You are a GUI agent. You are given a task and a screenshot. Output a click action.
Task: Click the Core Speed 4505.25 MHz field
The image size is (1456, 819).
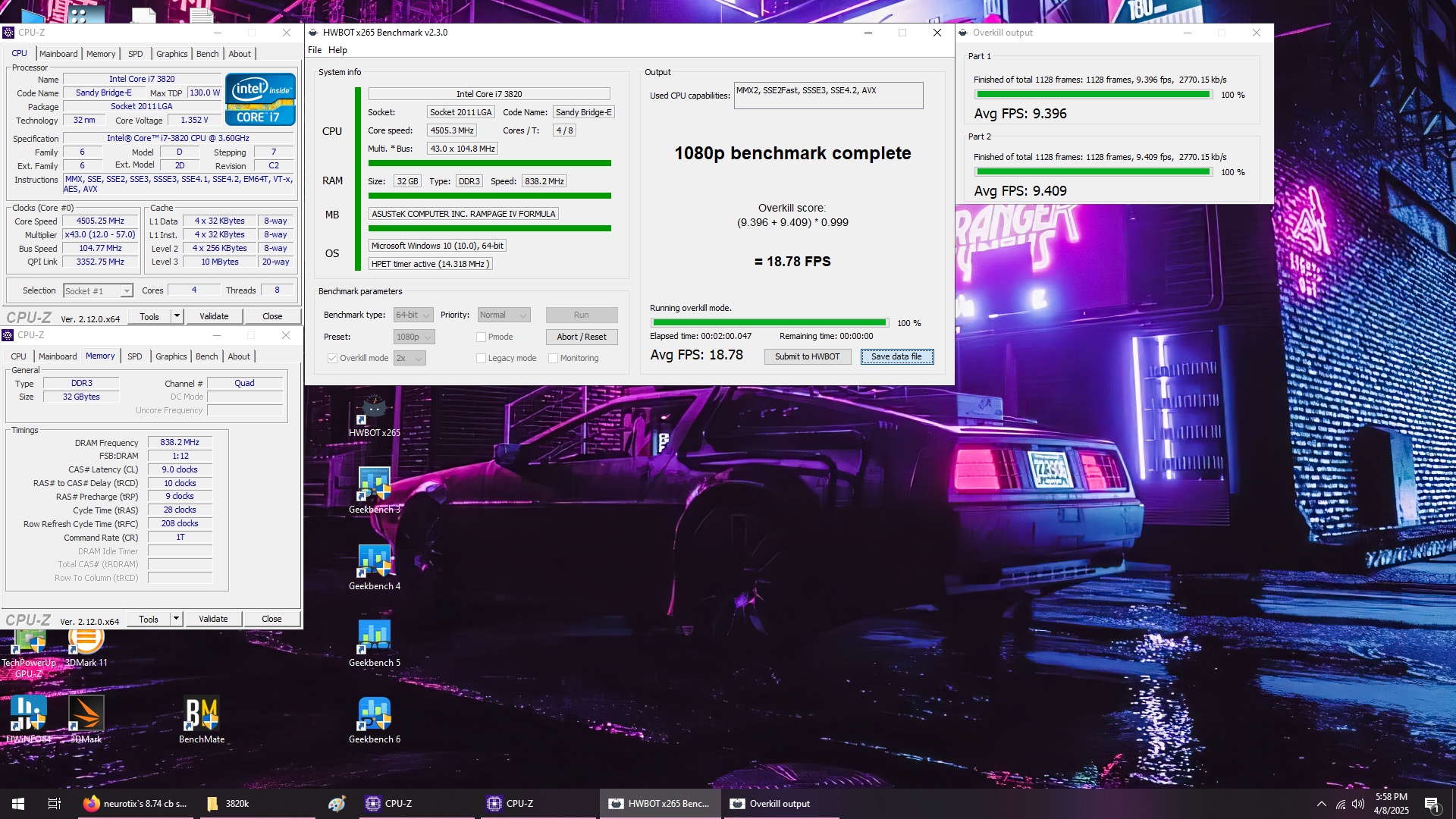pos(100,221)
